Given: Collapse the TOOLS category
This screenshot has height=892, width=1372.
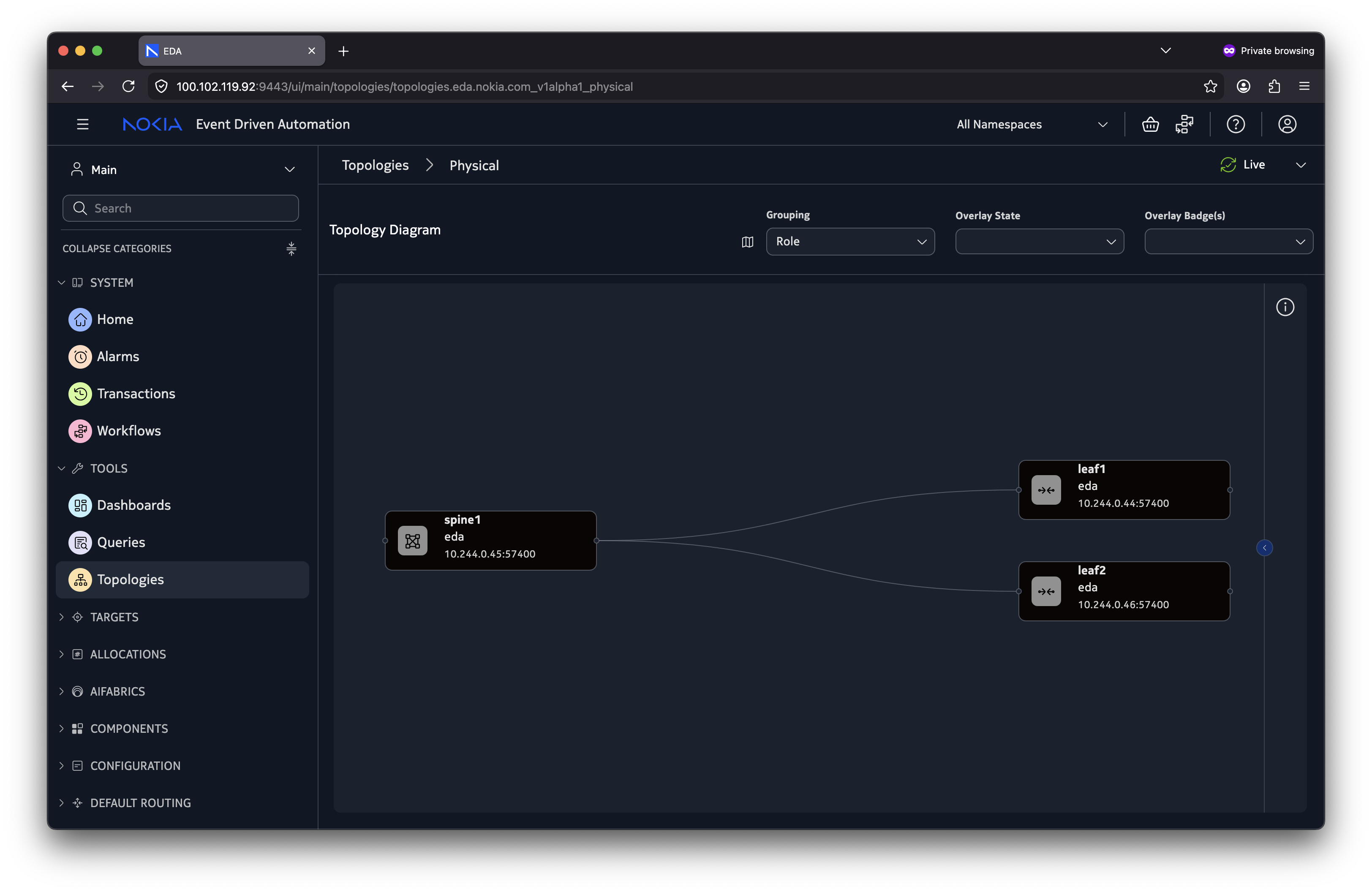Looking at the screenshot, I should pyautogui.click(x=61, y=468).
